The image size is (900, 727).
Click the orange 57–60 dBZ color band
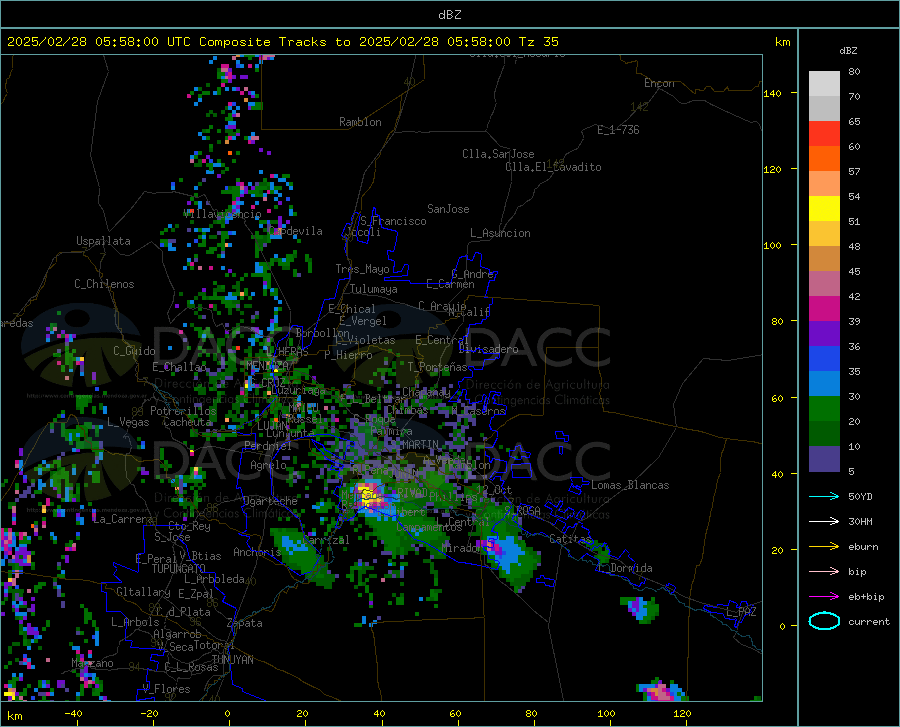click(824, 159)
